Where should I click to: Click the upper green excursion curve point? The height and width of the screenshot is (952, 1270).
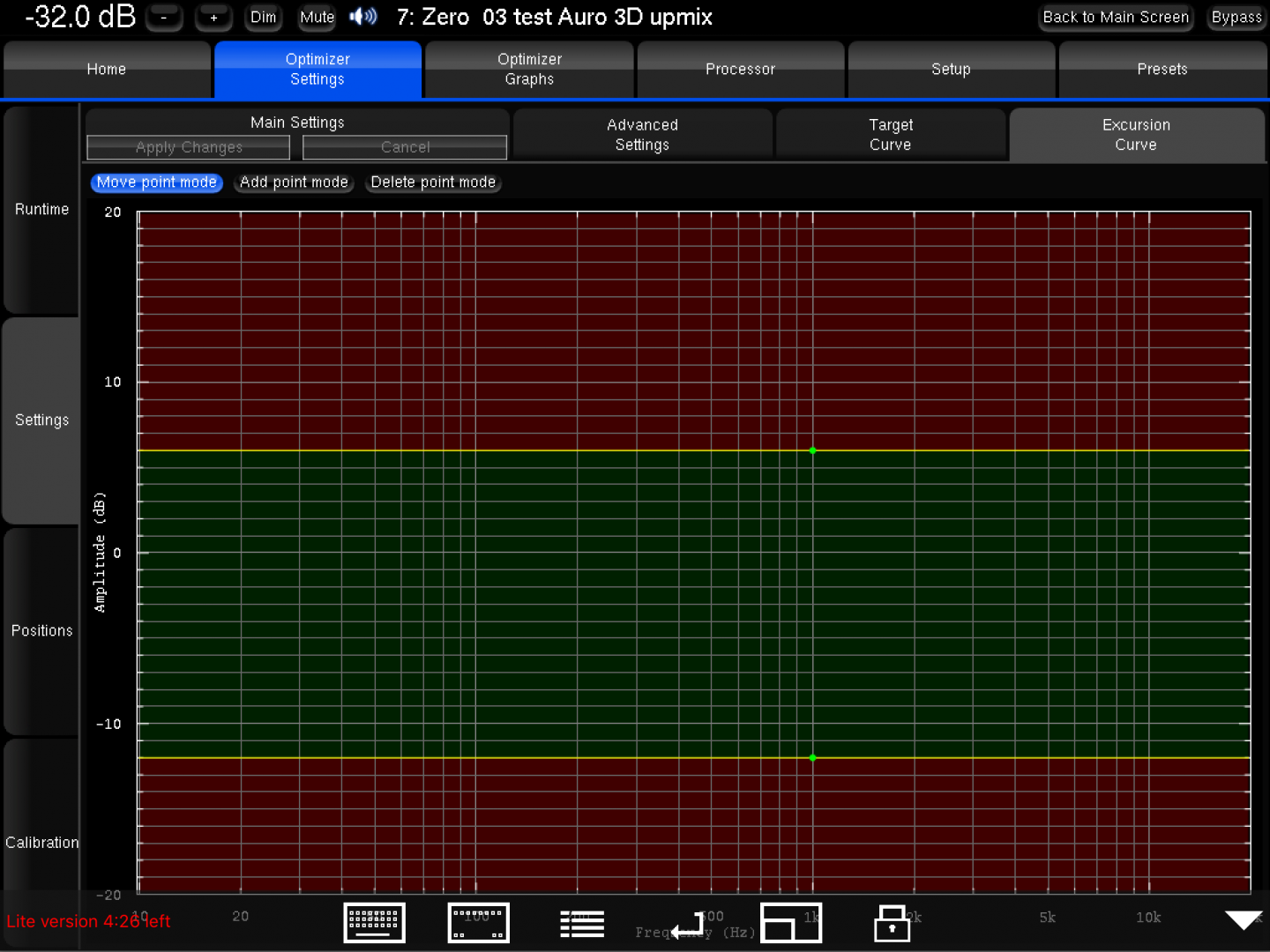pyautogui.click(x=812, y=450)
